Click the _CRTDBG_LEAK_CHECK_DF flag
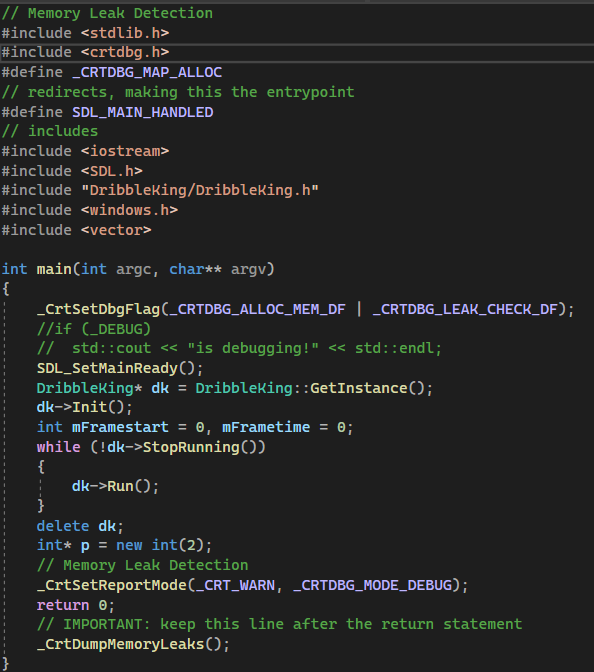This screenshot has height=672, width=594. pos(465,309)
